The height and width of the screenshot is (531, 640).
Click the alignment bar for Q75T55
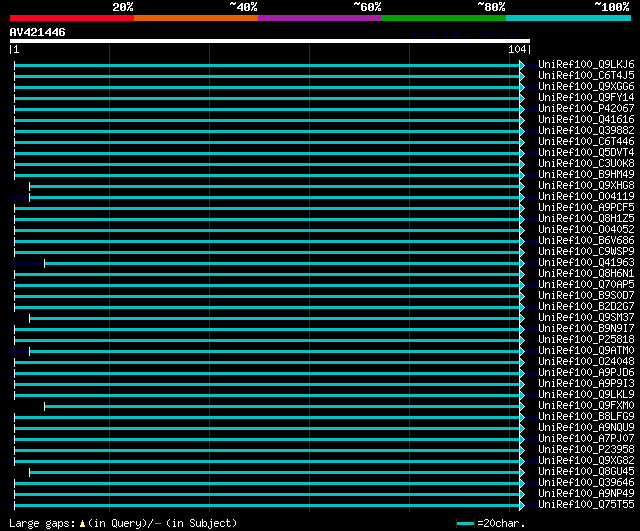pyautogui.click(x=269, y=506)
